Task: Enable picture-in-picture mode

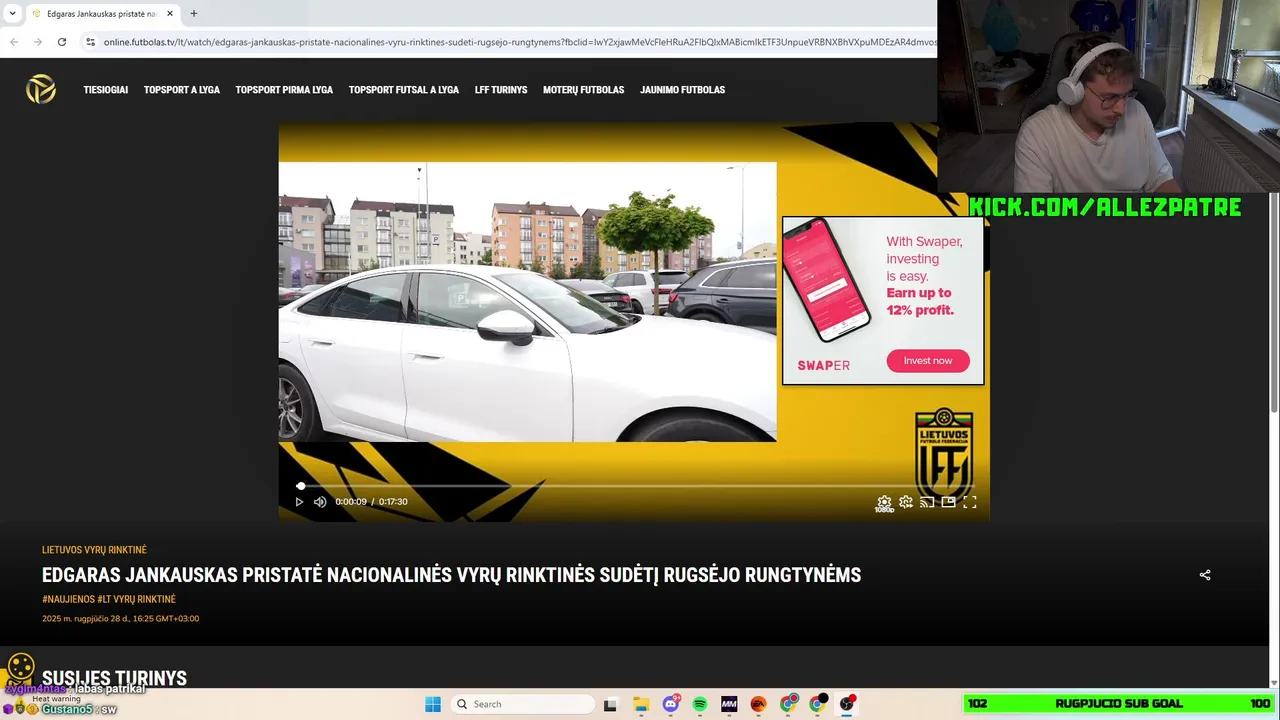Action: 948,502
